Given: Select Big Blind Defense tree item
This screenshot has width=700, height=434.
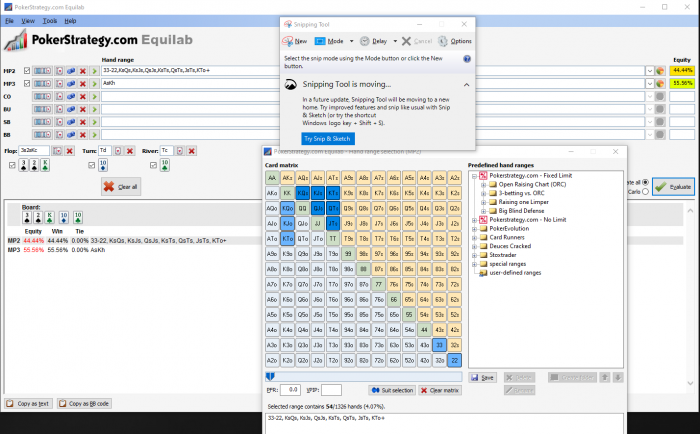Looking at the screenshot, I should tap(521, 211).
